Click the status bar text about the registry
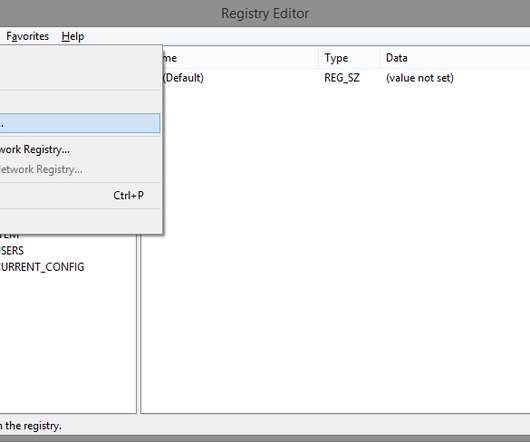 pos(31,426)
